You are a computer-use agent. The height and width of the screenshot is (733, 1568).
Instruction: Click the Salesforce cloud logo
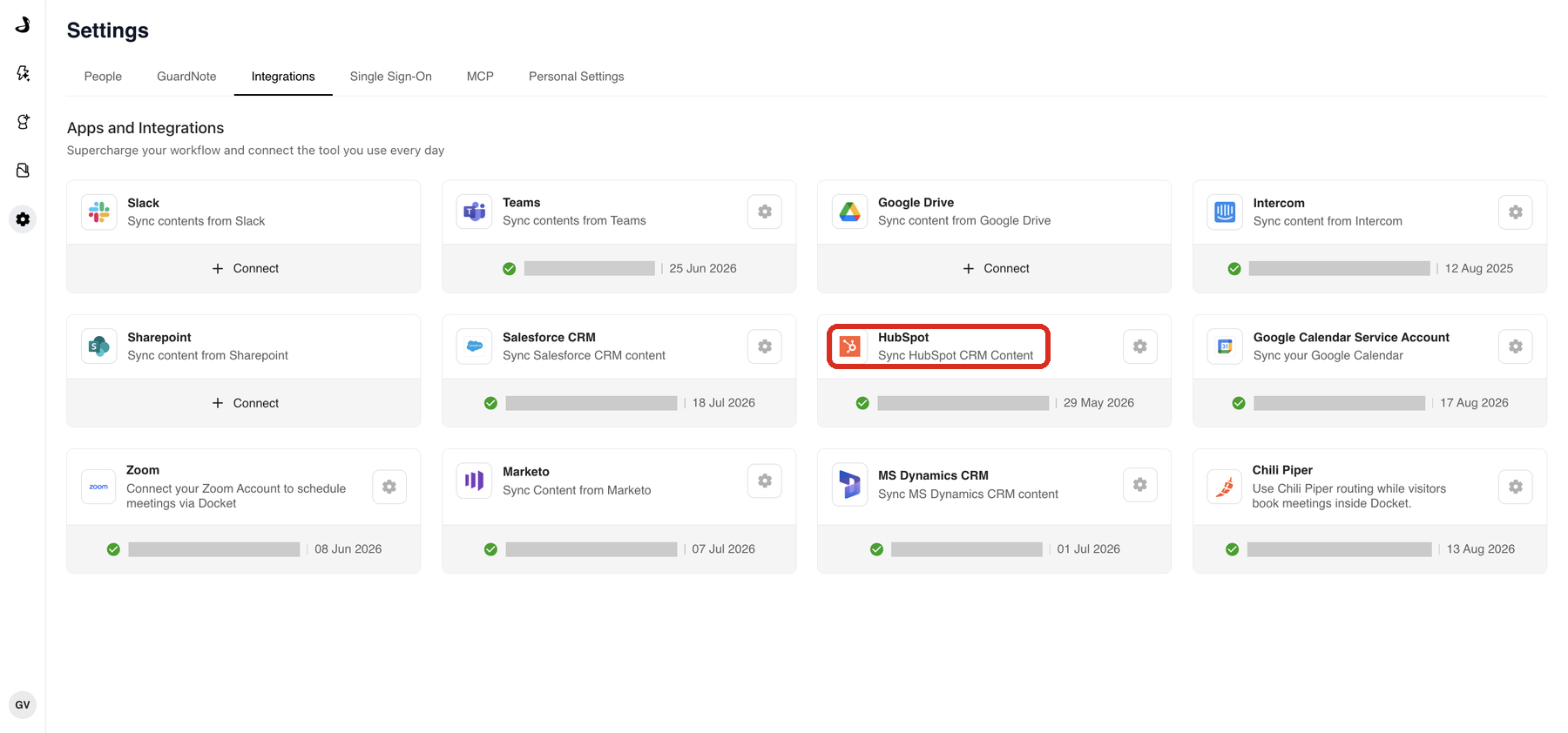[475, 346]
